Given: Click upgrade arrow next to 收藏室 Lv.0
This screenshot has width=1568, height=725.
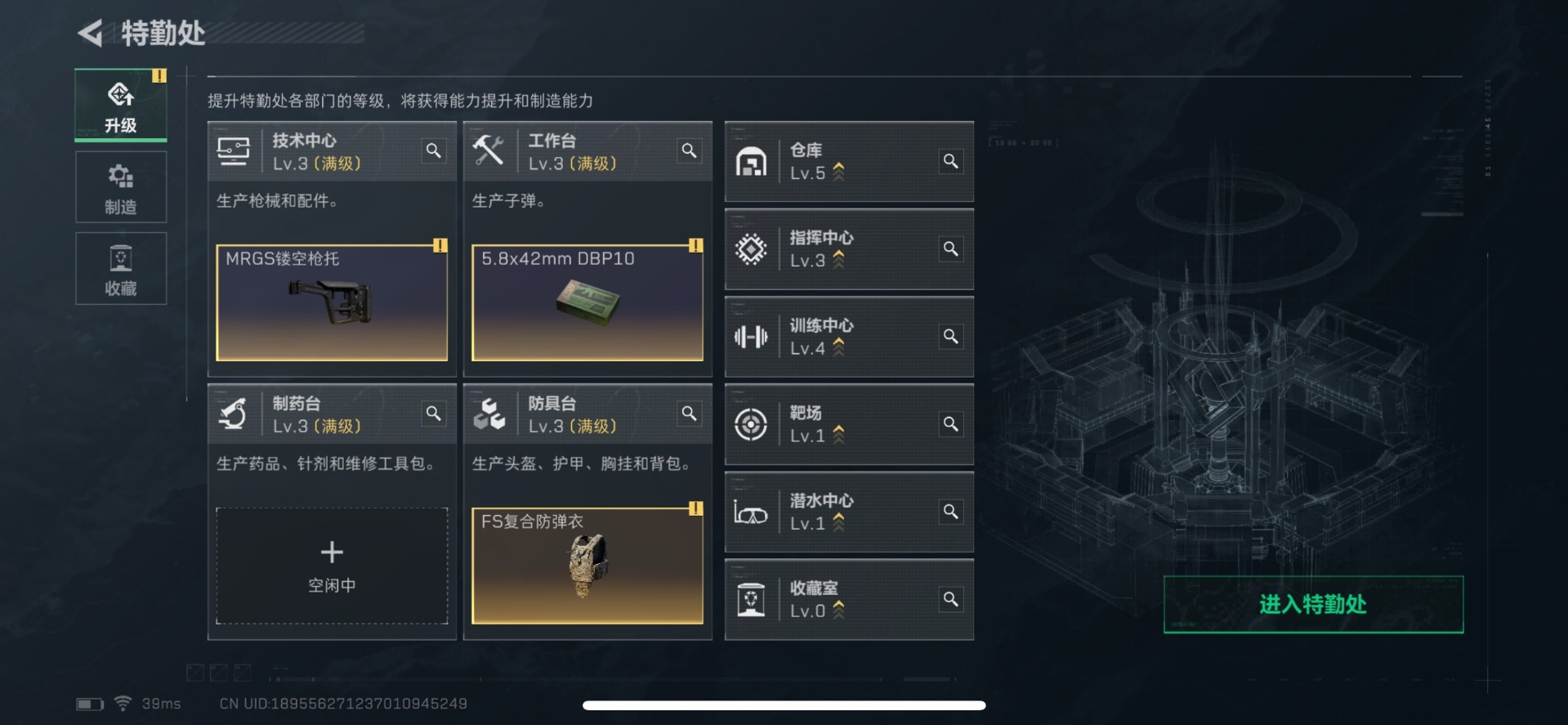Looking at the screenshot, I should 838,610.
